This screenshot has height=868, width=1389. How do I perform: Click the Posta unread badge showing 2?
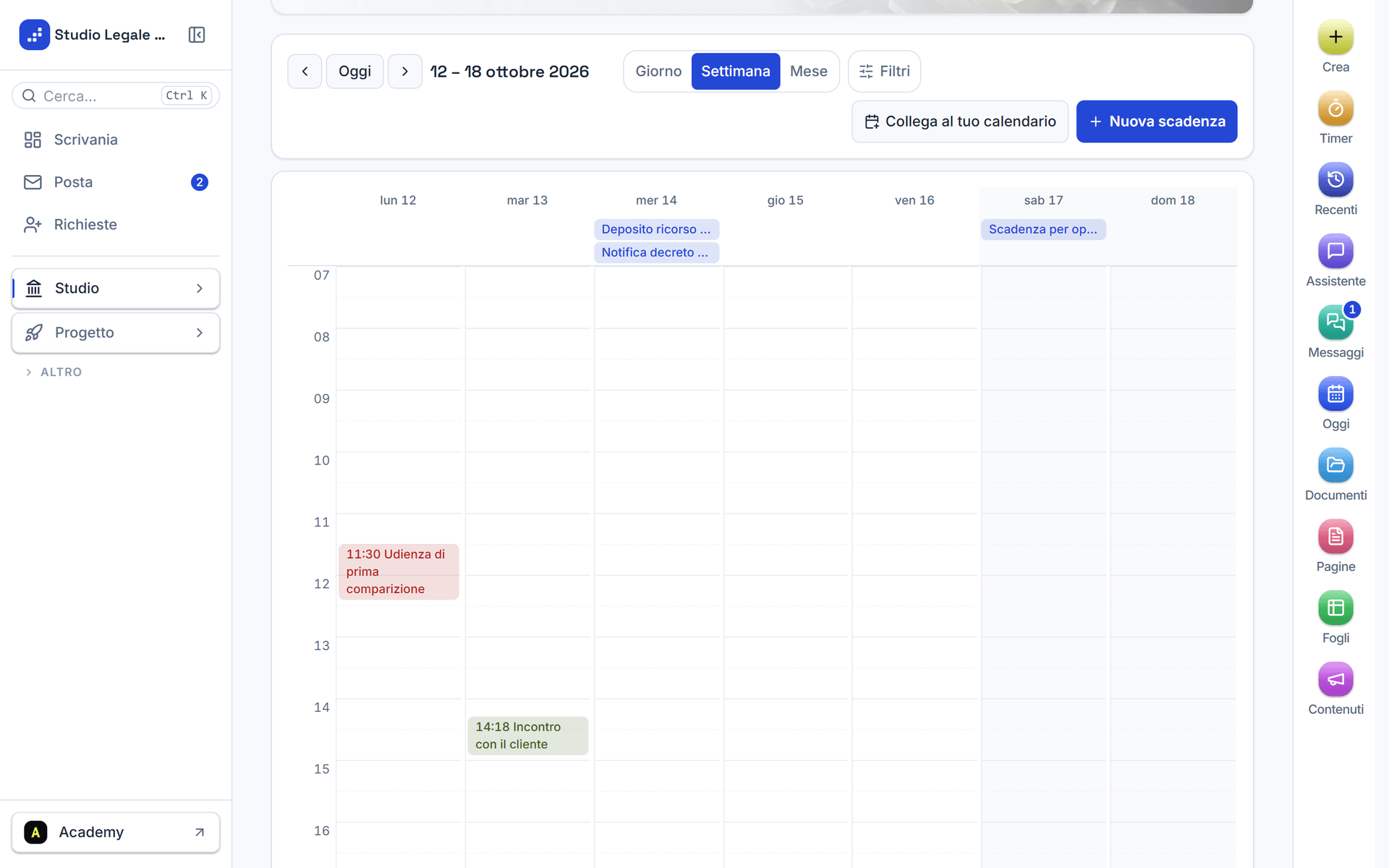[200, 182]
